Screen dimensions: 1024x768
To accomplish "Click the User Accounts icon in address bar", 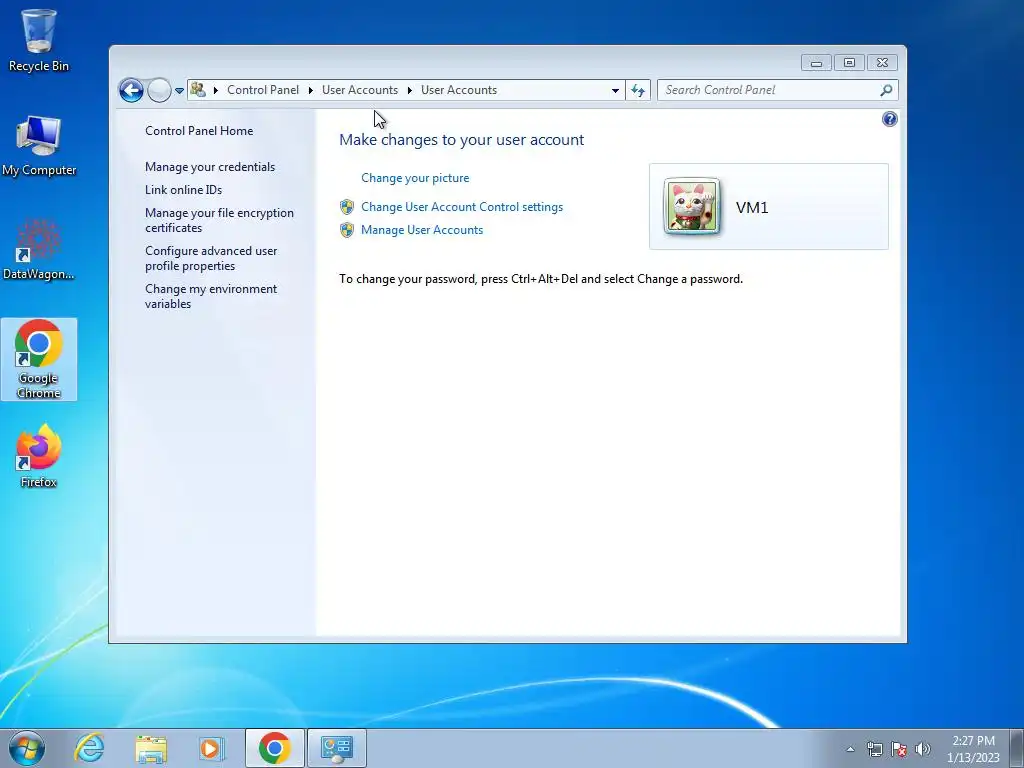I will pyautogui.click(x=198, y=89).
